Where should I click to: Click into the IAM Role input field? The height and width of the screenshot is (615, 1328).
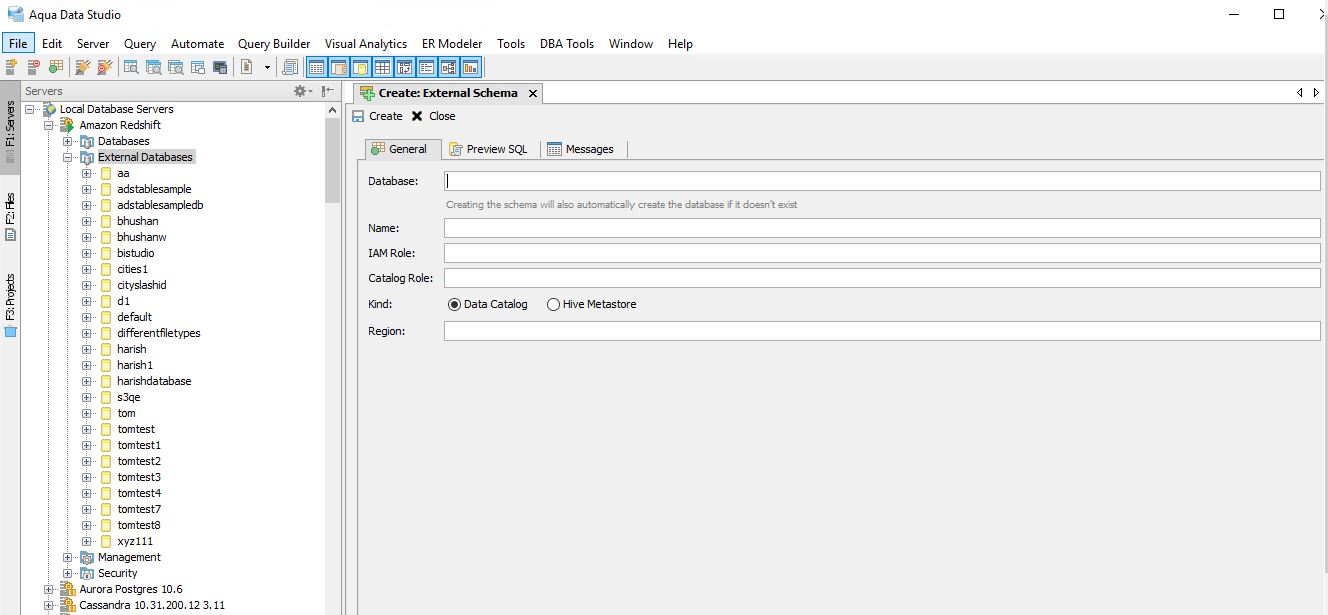882,253
